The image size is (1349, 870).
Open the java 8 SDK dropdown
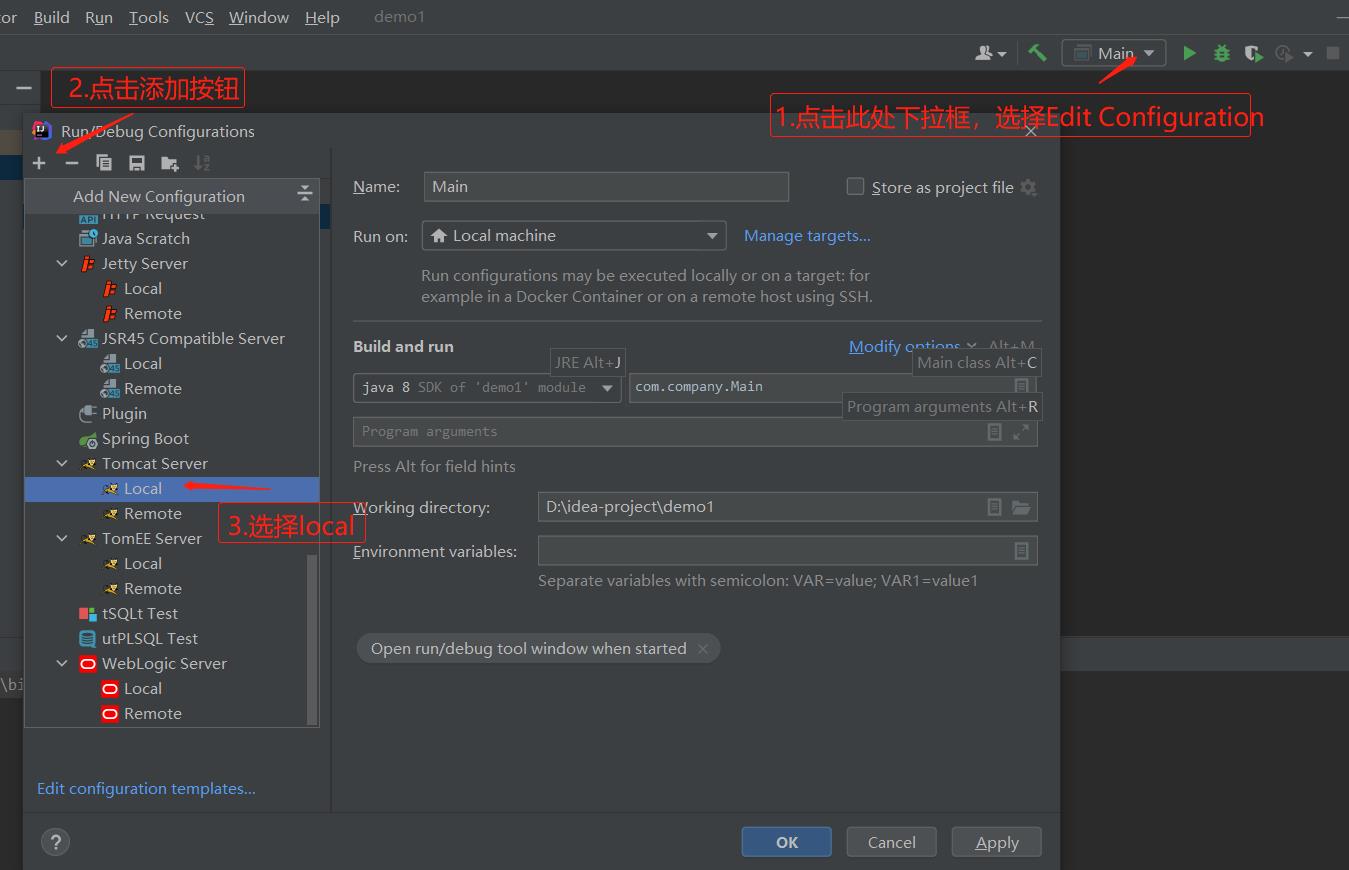point(487,387)
